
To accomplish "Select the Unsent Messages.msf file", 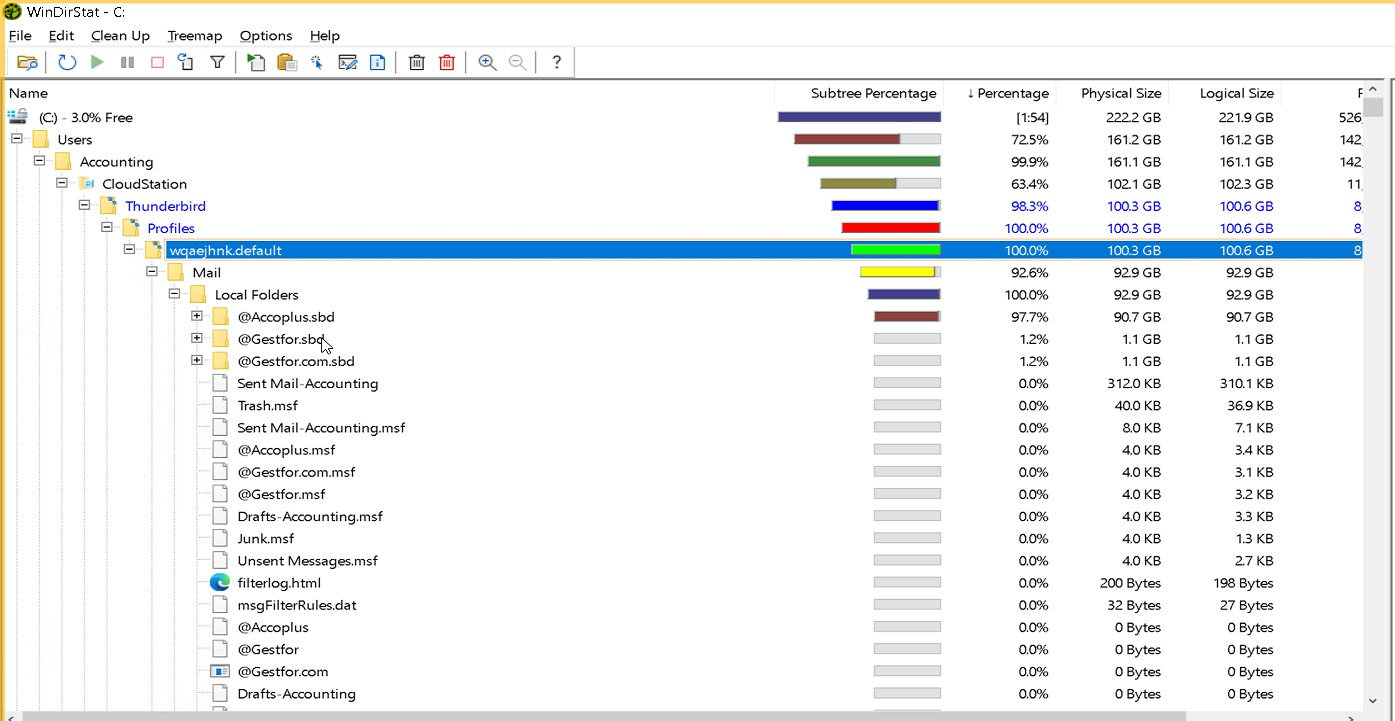I will [307, 561].
